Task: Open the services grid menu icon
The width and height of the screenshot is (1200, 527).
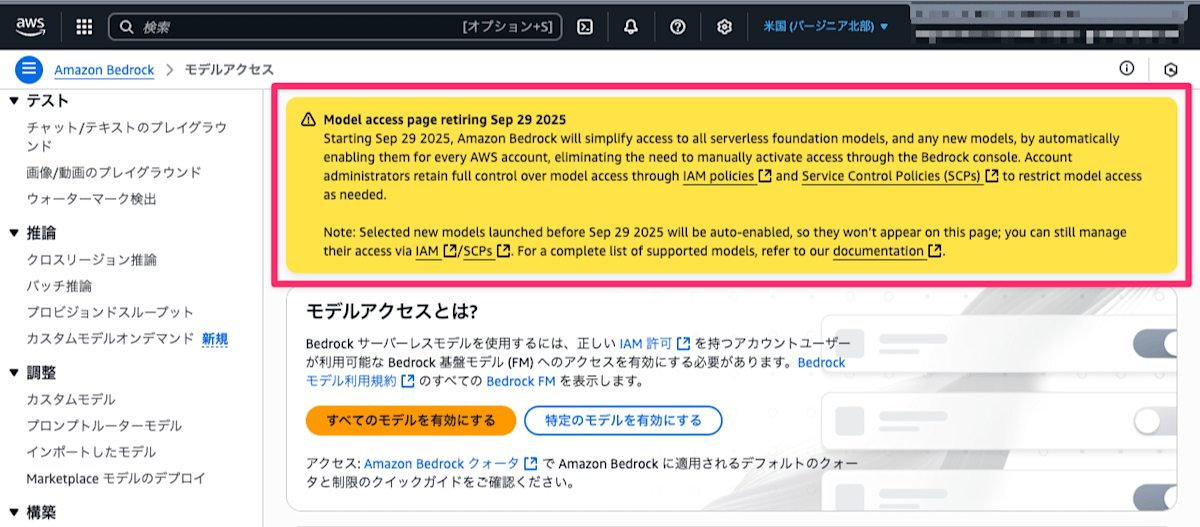Action: (84, 27)
